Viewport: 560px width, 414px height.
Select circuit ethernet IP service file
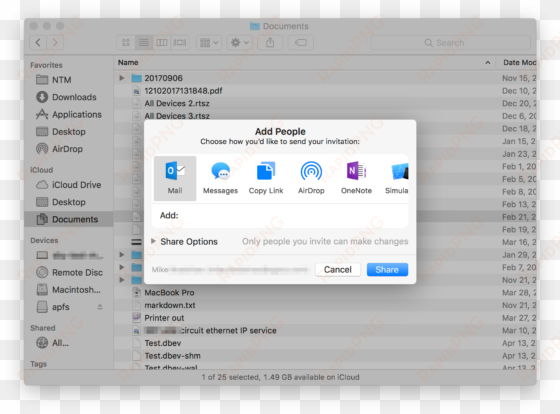click(210, 330)
